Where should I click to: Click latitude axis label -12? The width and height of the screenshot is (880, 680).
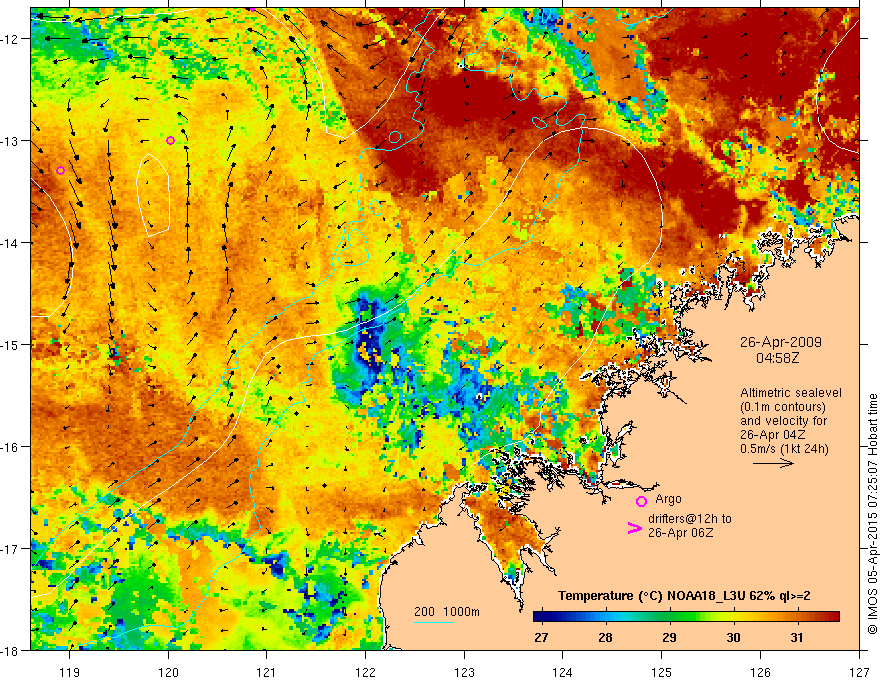point(11,39)
